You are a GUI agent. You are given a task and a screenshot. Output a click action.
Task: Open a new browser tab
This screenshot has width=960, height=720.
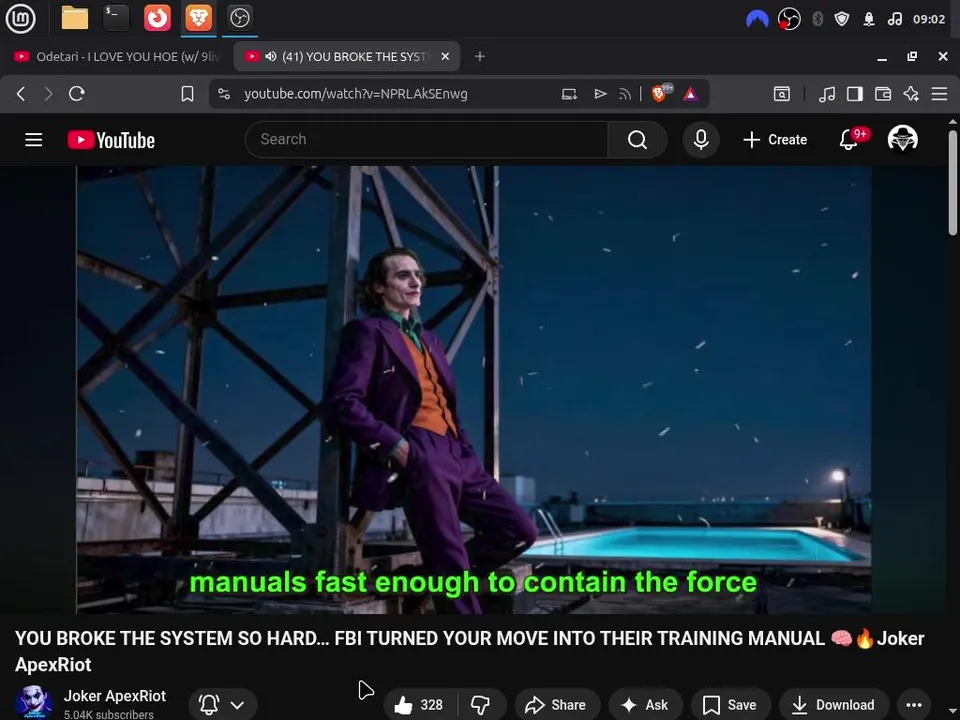pyautogui.click(x=480, y=56)
